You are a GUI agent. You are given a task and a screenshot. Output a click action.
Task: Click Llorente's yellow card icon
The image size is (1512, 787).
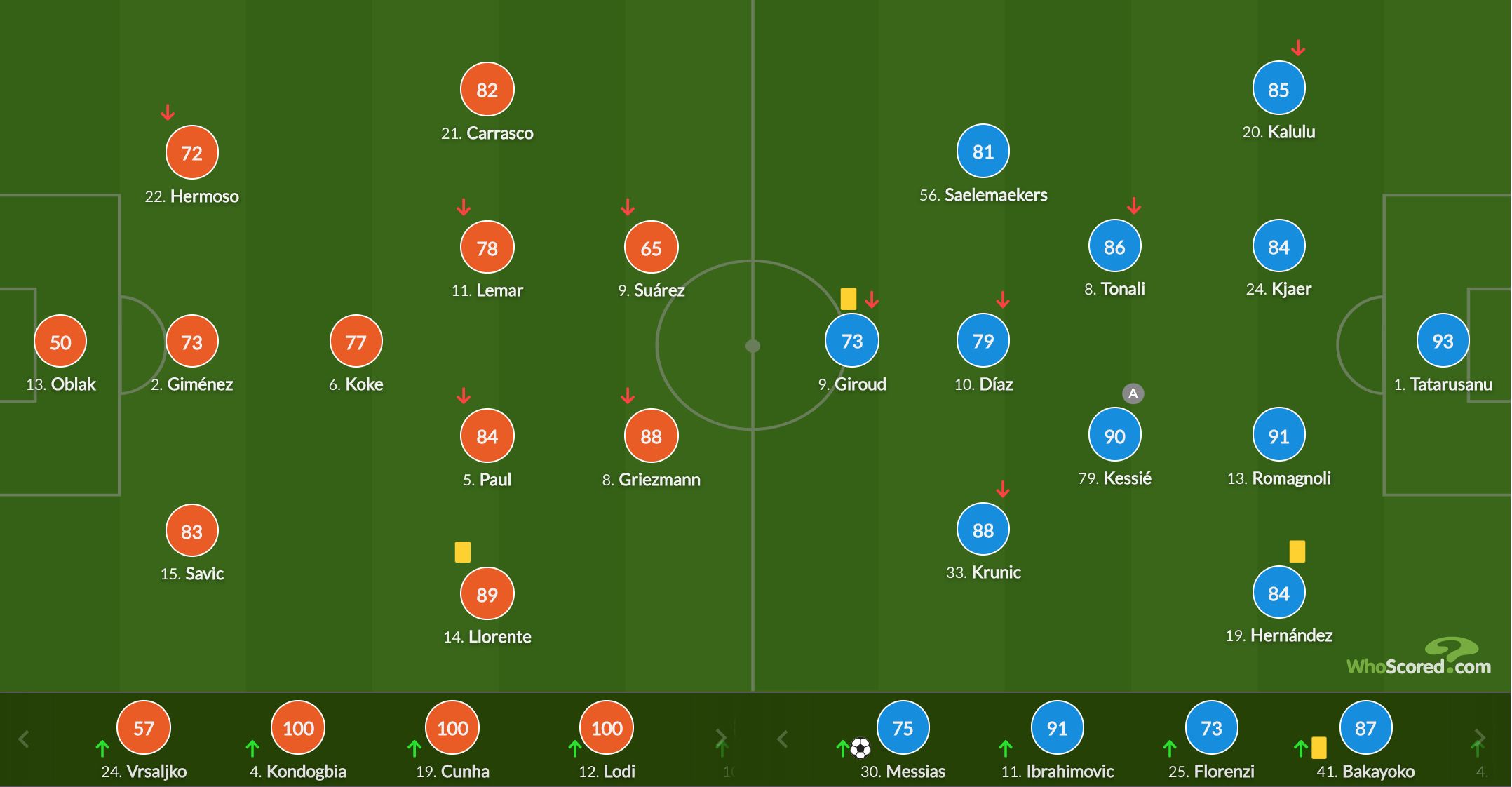pyautogui.click(x=462, y=552)
